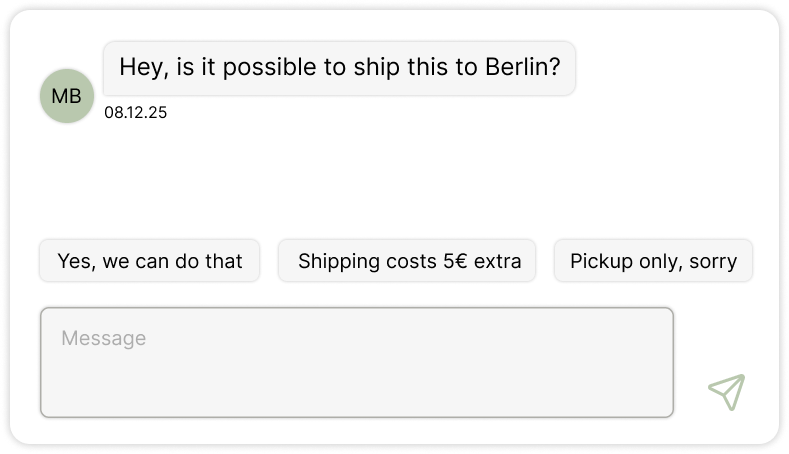
Task: Place cursor in the message composer
Action: point(356,362)
